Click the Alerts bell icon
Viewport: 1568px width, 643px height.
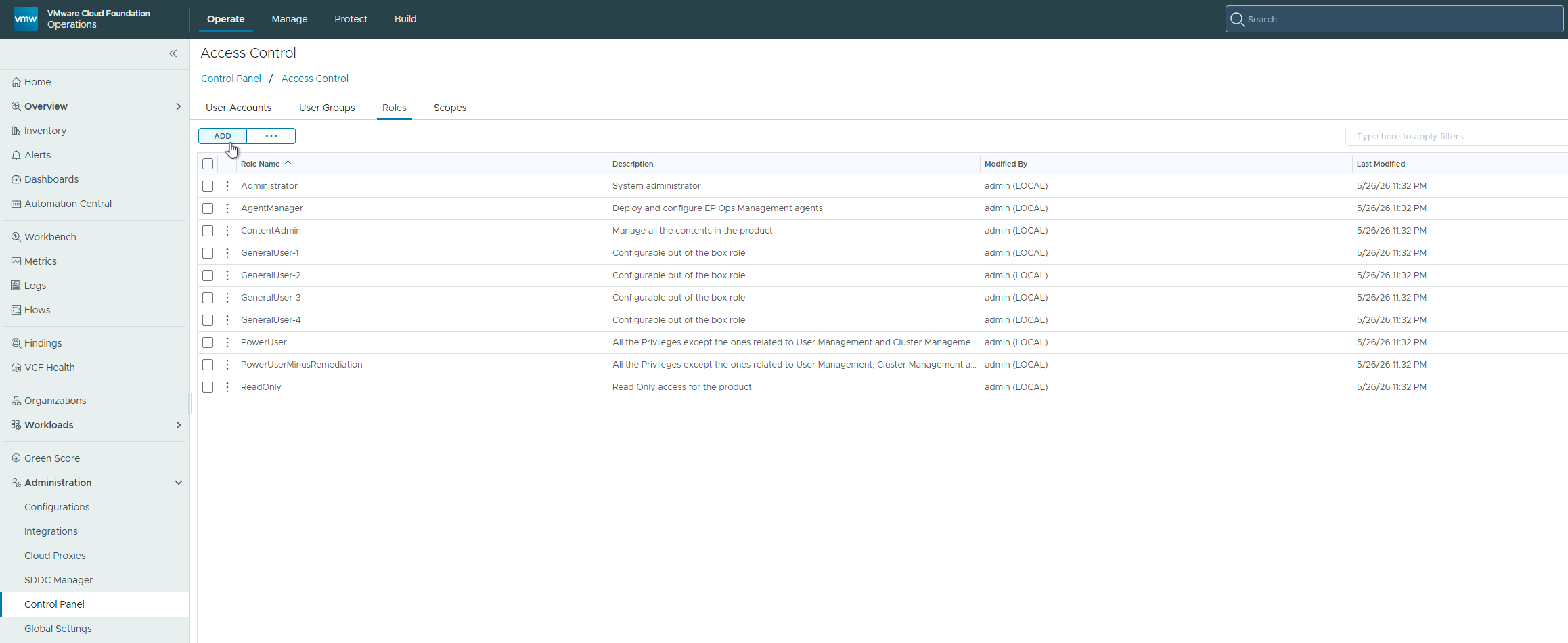pyautogui.click(x=16, y=155)
